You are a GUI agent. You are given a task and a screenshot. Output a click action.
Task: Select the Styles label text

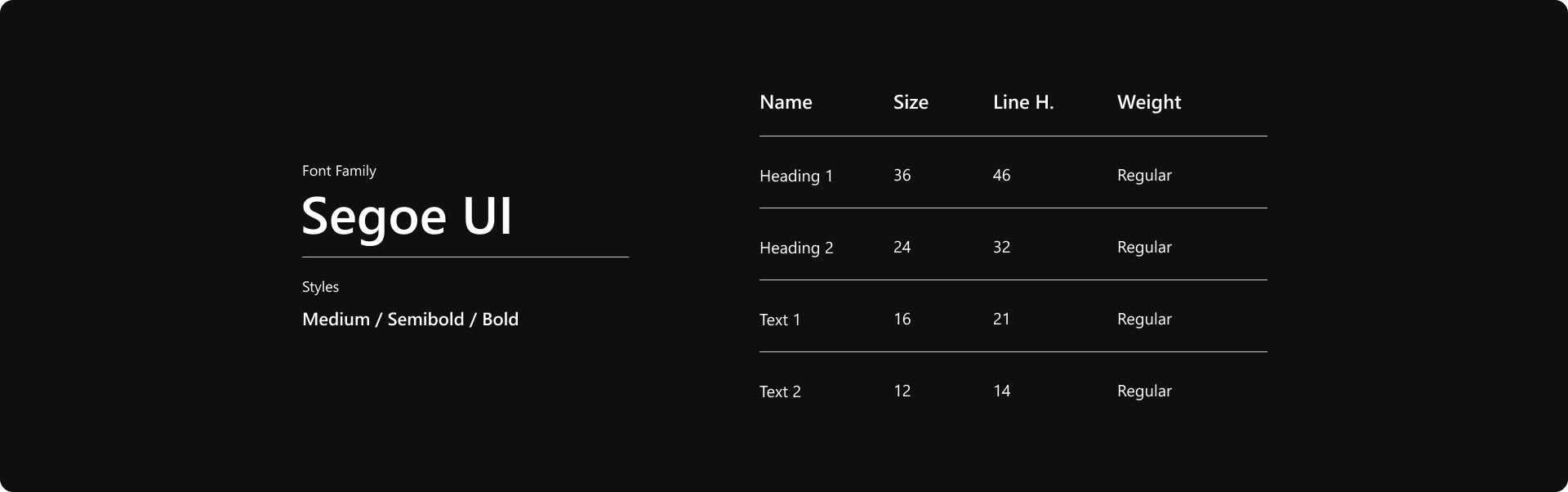coord(320,287)
